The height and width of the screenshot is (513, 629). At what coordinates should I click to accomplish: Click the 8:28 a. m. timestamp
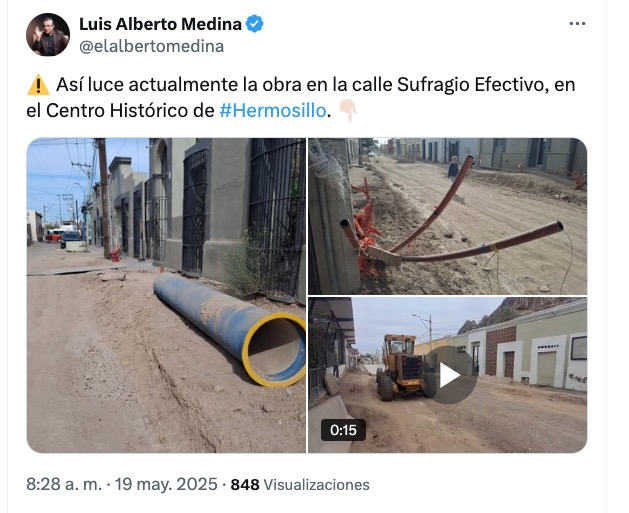pos(64,485)
